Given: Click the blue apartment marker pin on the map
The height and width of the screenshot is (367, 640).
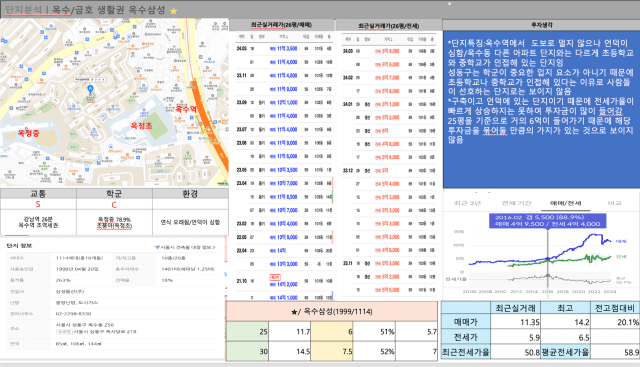Looking at the screenshot, I should tap(91, 89).
